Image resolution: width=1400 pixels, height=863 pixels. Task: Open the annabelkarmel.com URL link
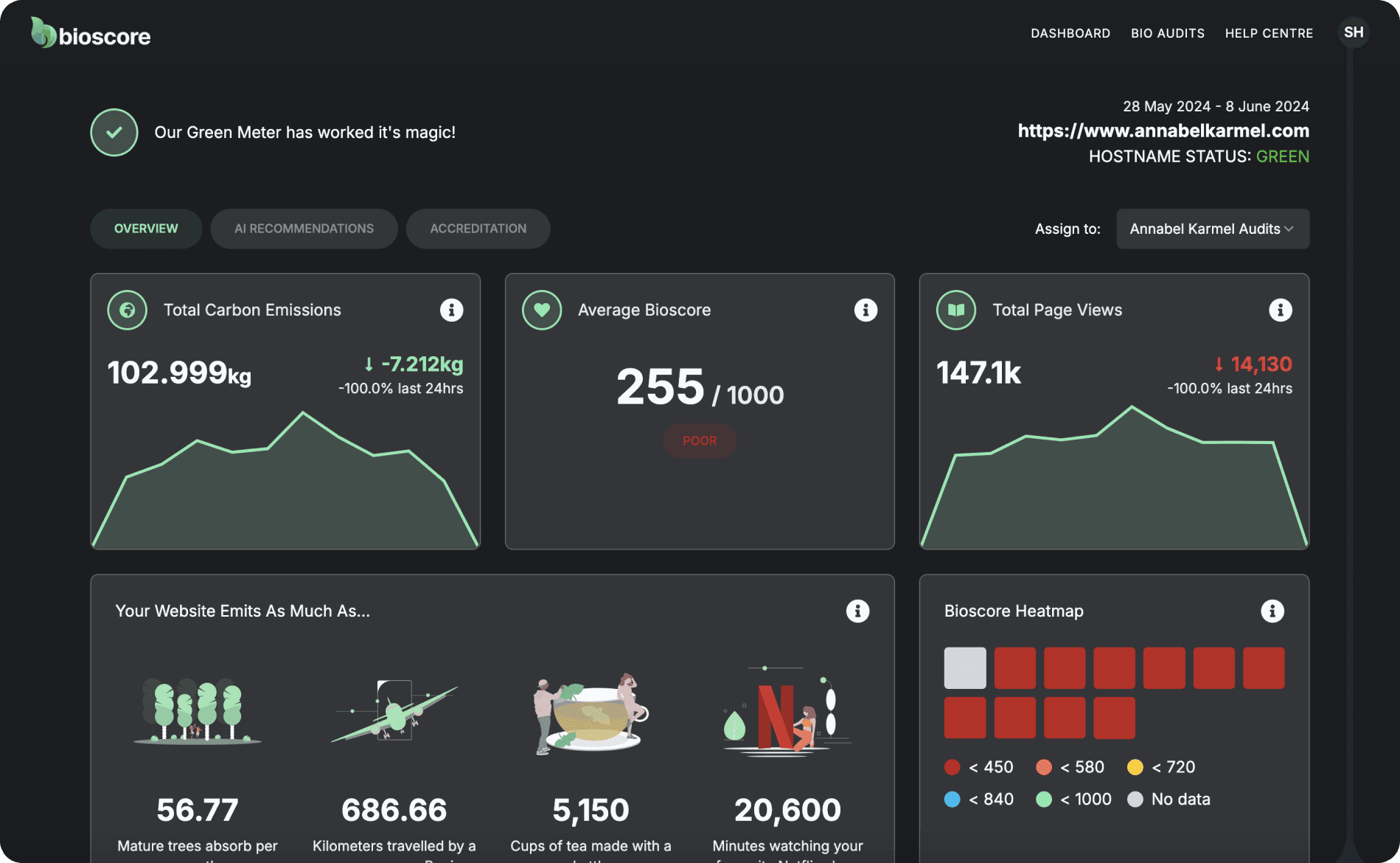1163,131
